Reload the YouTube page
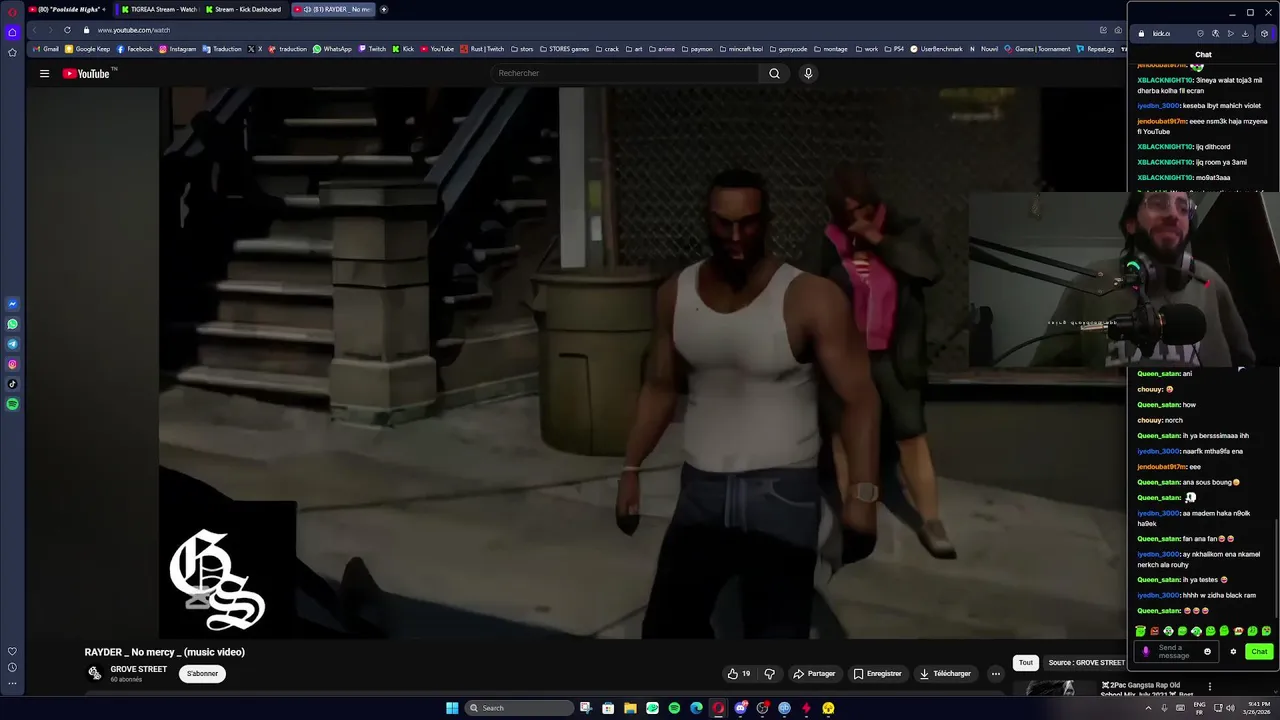 click(67, 30)
